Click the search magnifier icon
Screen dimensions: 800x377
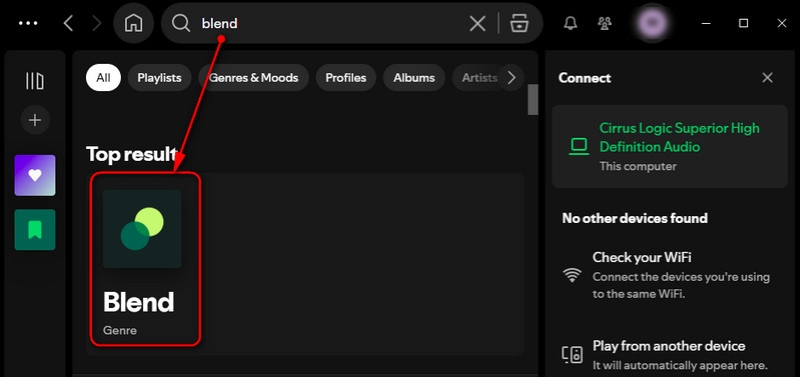[x=181, y=23]
